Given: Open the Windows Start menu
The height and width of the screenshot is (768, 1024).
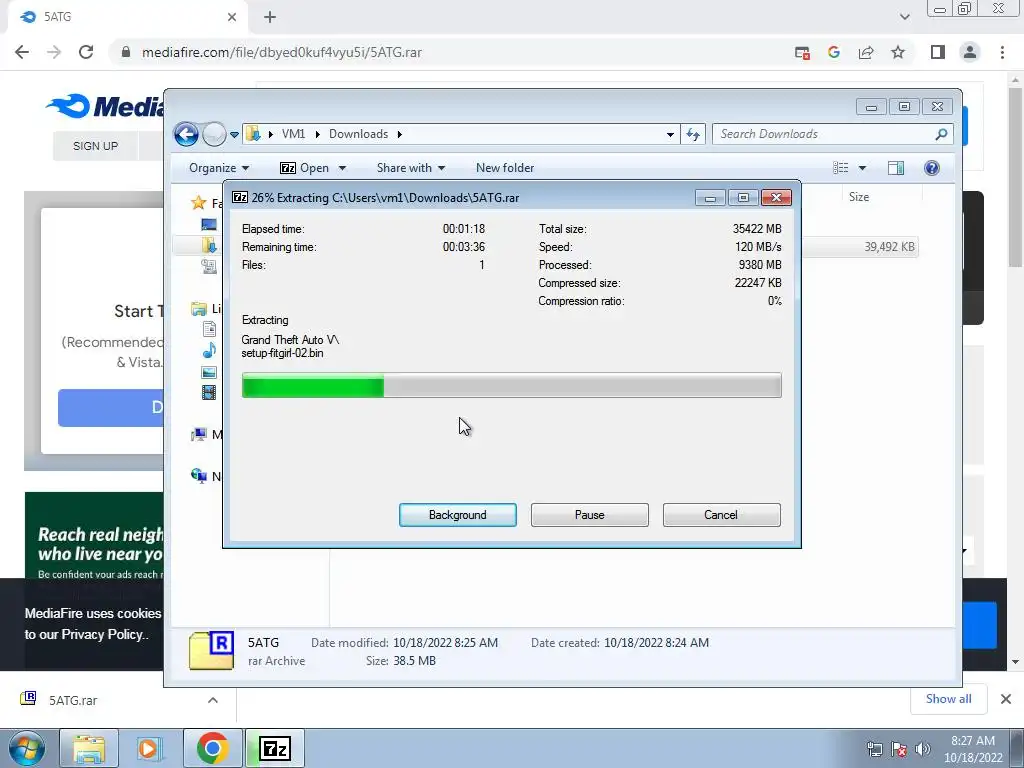Looking at the screenshot, I should click(26, 748).
